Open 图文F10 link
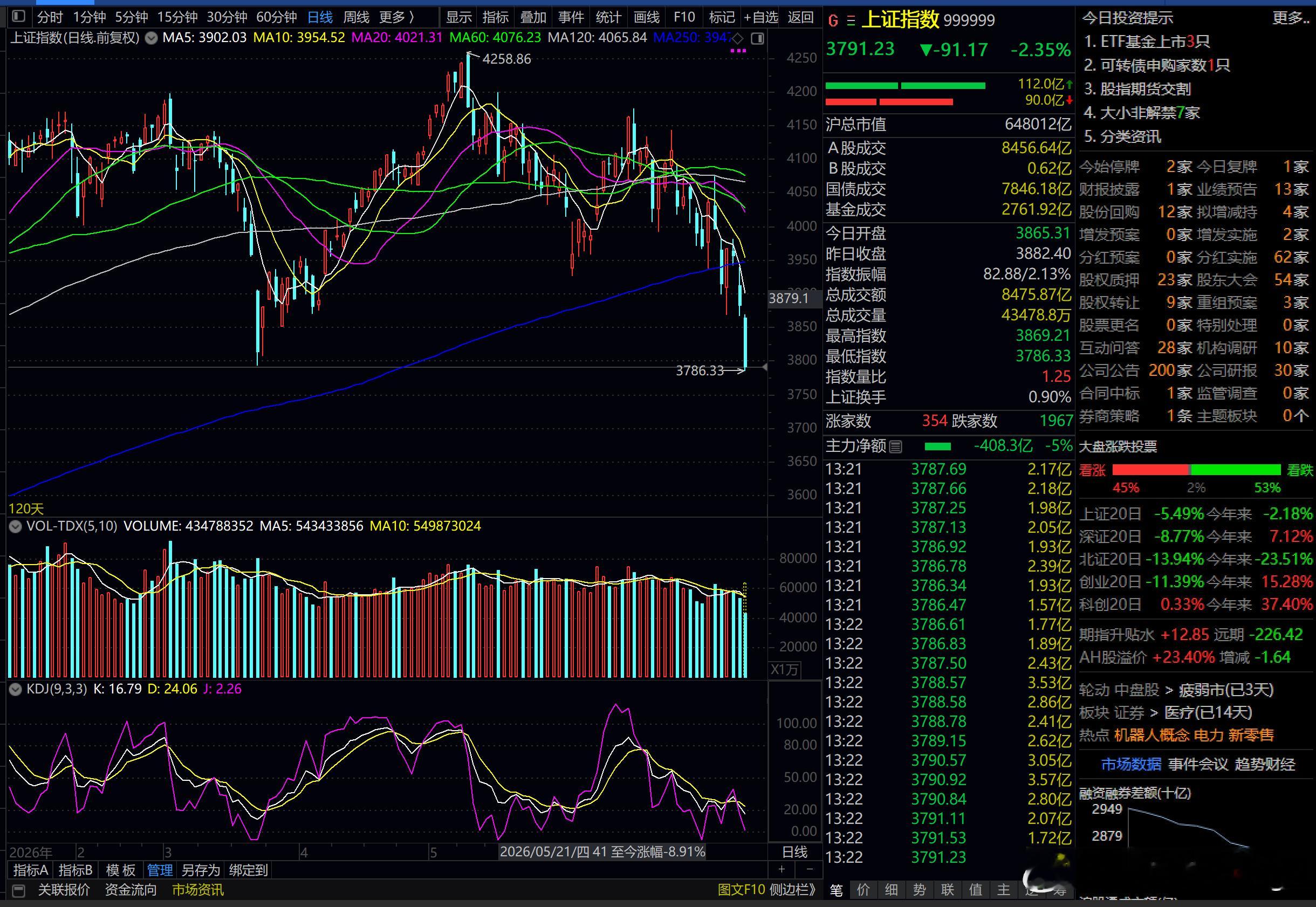 (x=741, y=890)
